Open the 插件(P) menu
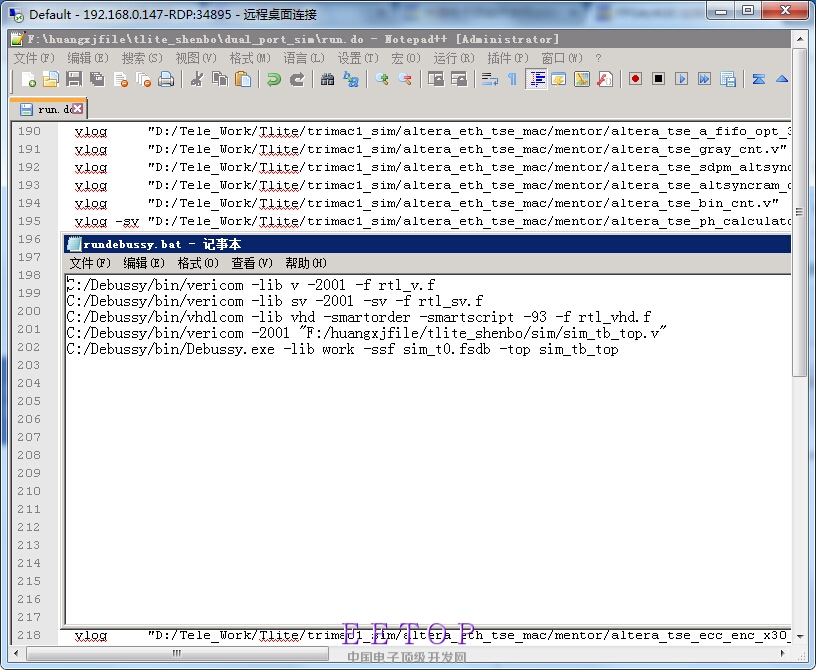Viewport: 816px width, 670px height. pyautogui.click(x=507, y=58)
